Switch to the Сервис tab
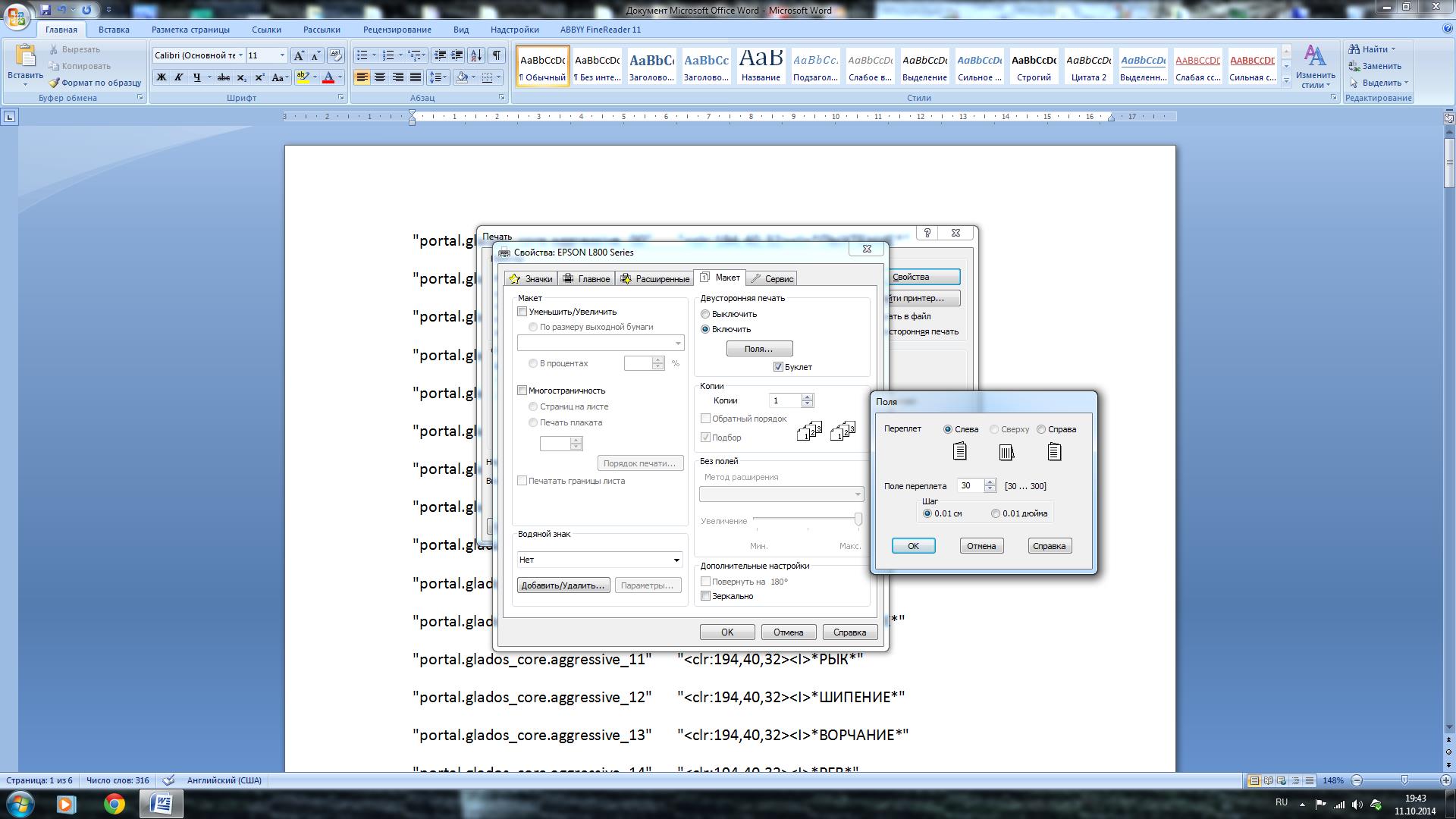The height and width of the screenshot is (819, 1456). [x=772, y=279]
